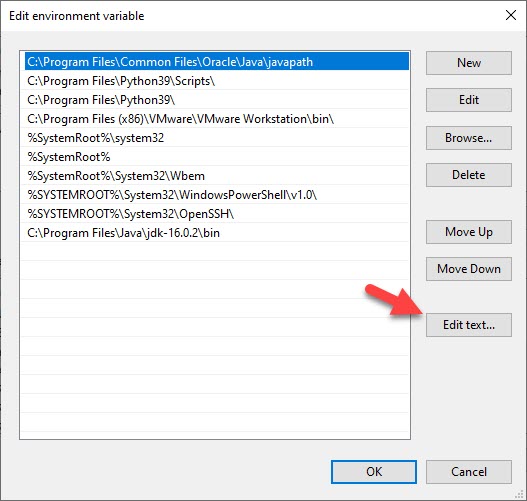
Task: Click the Edit button
Action: tap(469, 100)
